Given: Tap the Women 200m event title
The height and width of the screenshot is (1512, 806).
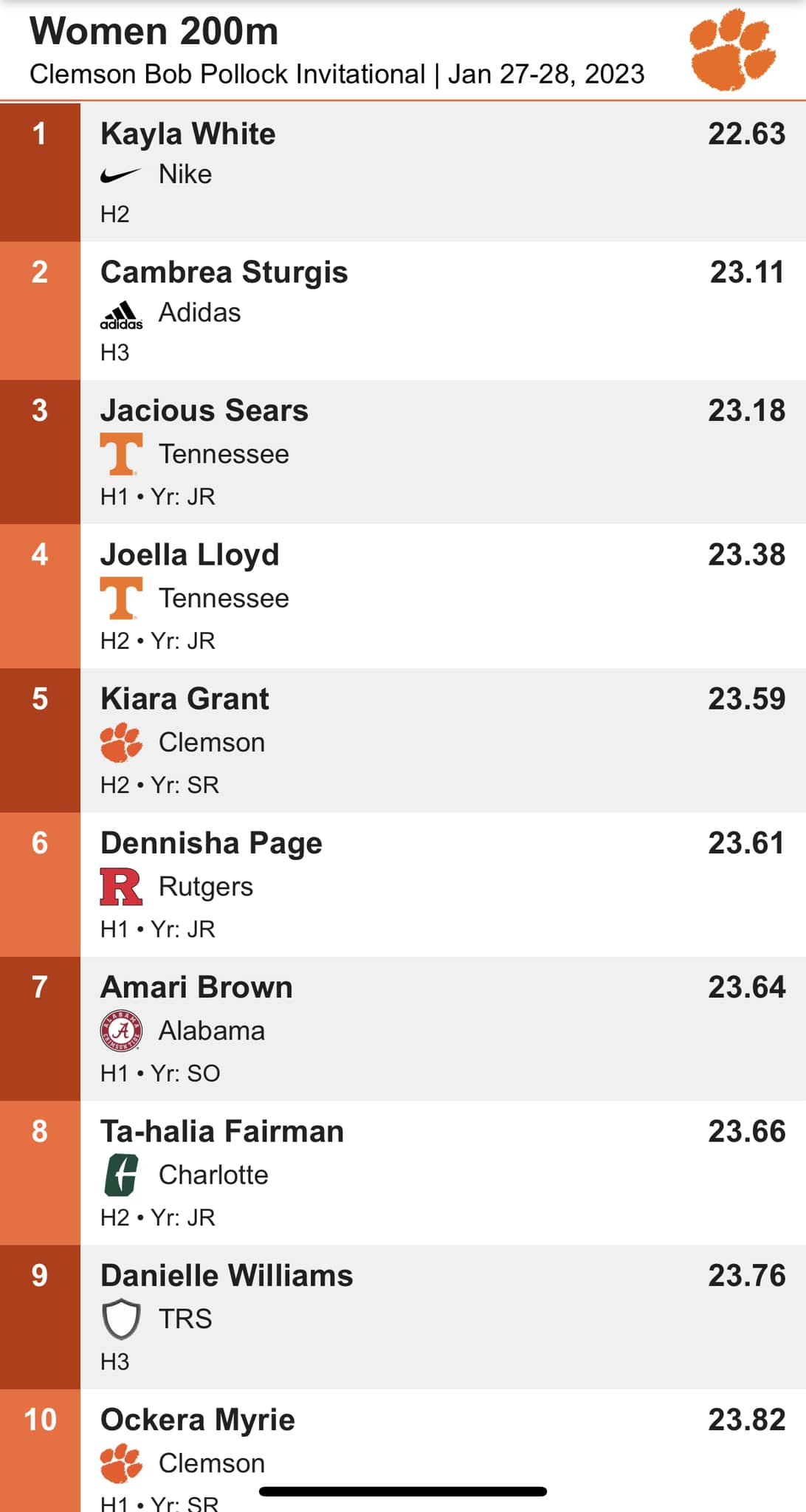Looking at the screenshot, I should tap(154, 32).
